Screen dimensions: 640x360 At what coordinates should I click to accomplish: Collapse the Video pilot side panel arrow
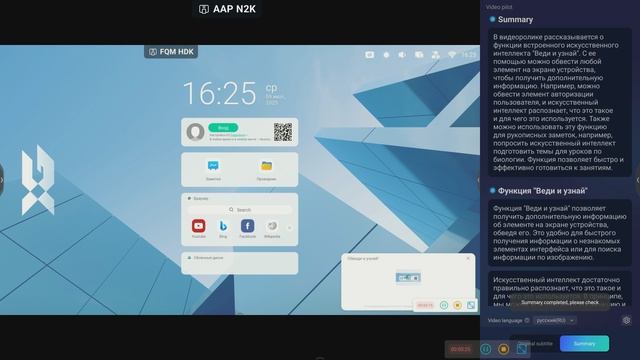(x=638, y=180)
